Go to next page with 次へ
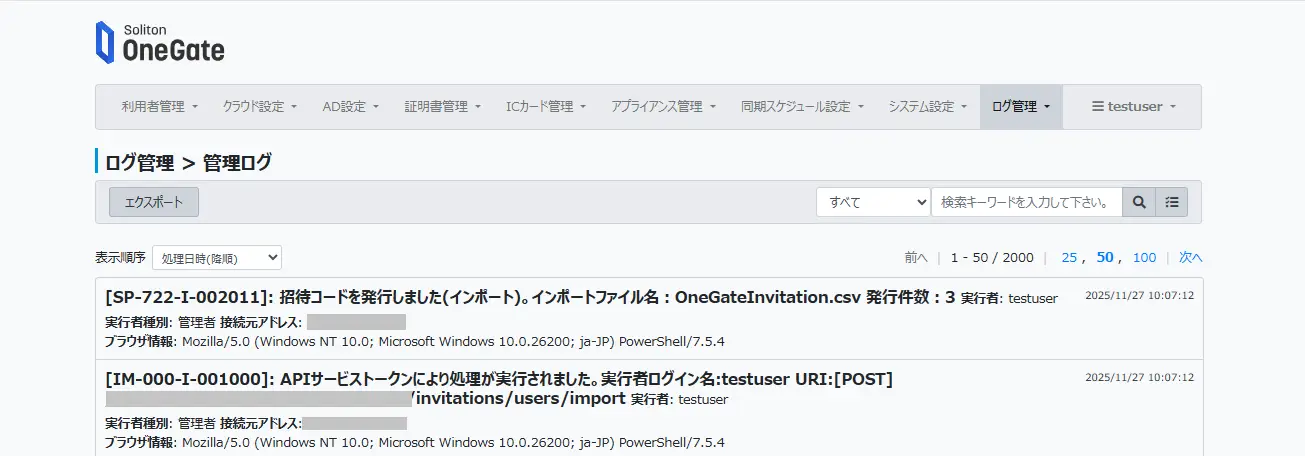1305x456 pixels. [x=1190, y=258]
